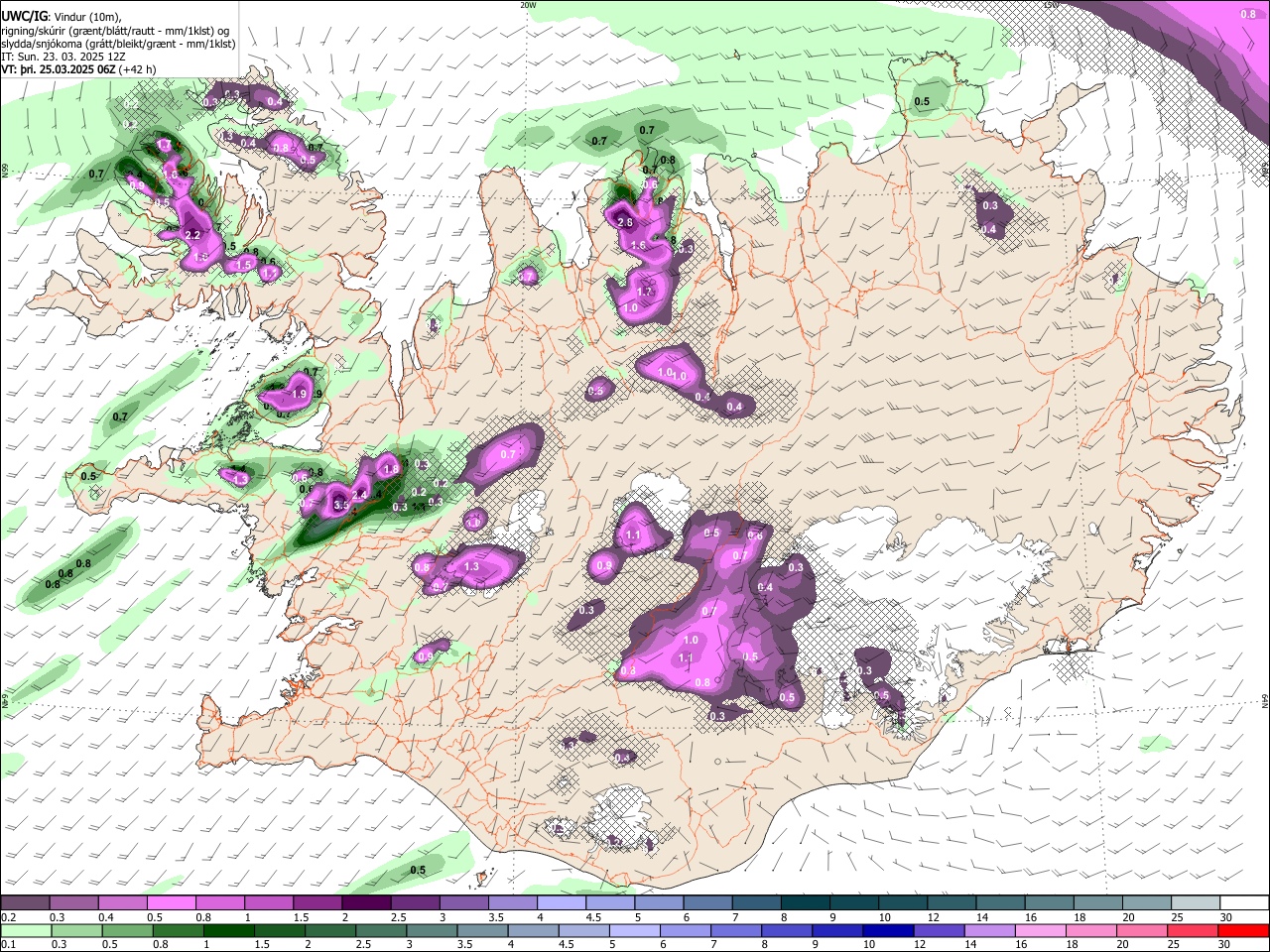This screenshot has height=952, width=1270.
Task: Select the pale lavender 4 mm snow swatch
Action: click(562, 903)
